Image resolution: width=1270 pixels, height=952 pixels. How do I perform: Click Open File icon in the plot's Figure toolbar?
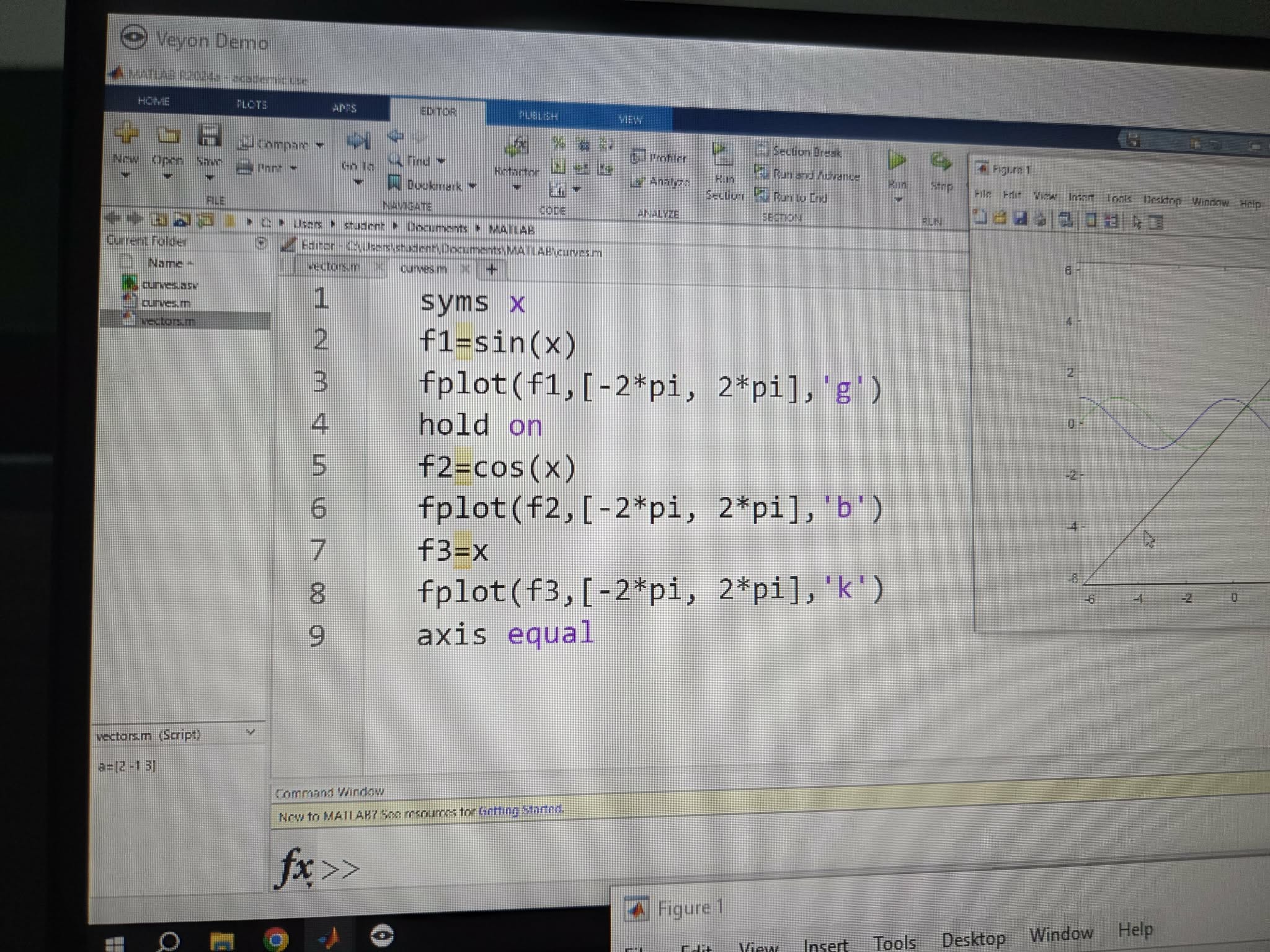1000,218
